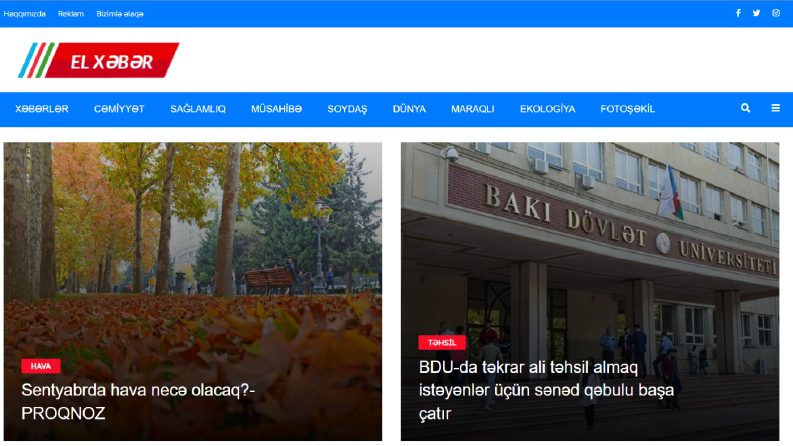Click the El Xəbər logo
Screen dimensions: 793x446
(99, 60)
